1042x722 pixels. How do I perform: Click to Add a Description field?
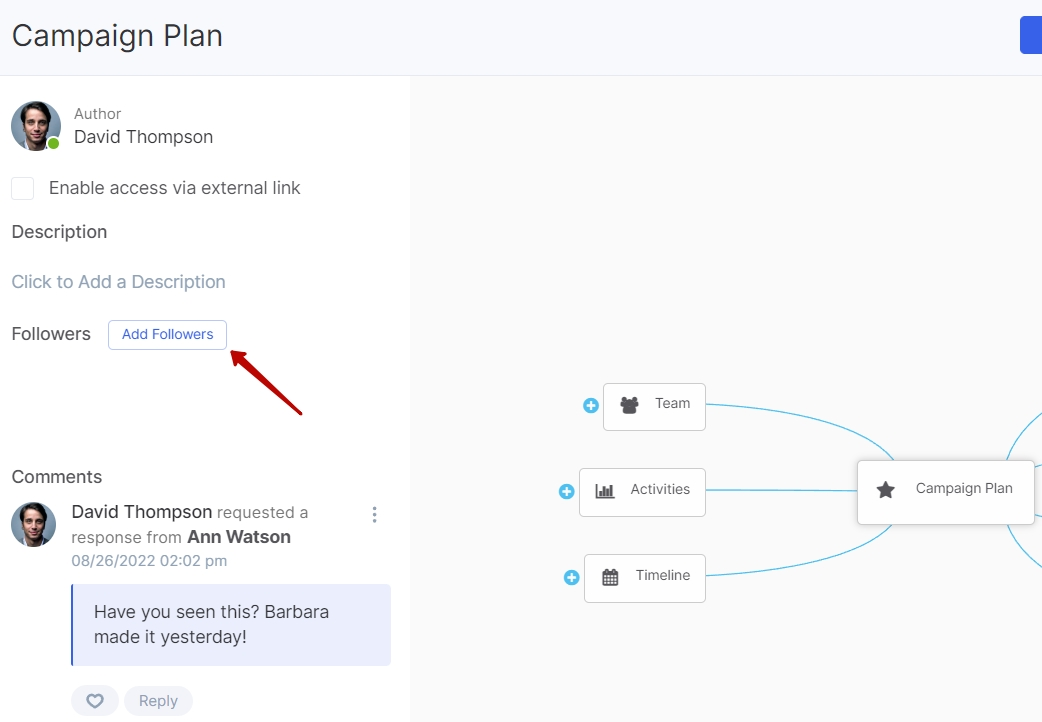tap(118, 282)
